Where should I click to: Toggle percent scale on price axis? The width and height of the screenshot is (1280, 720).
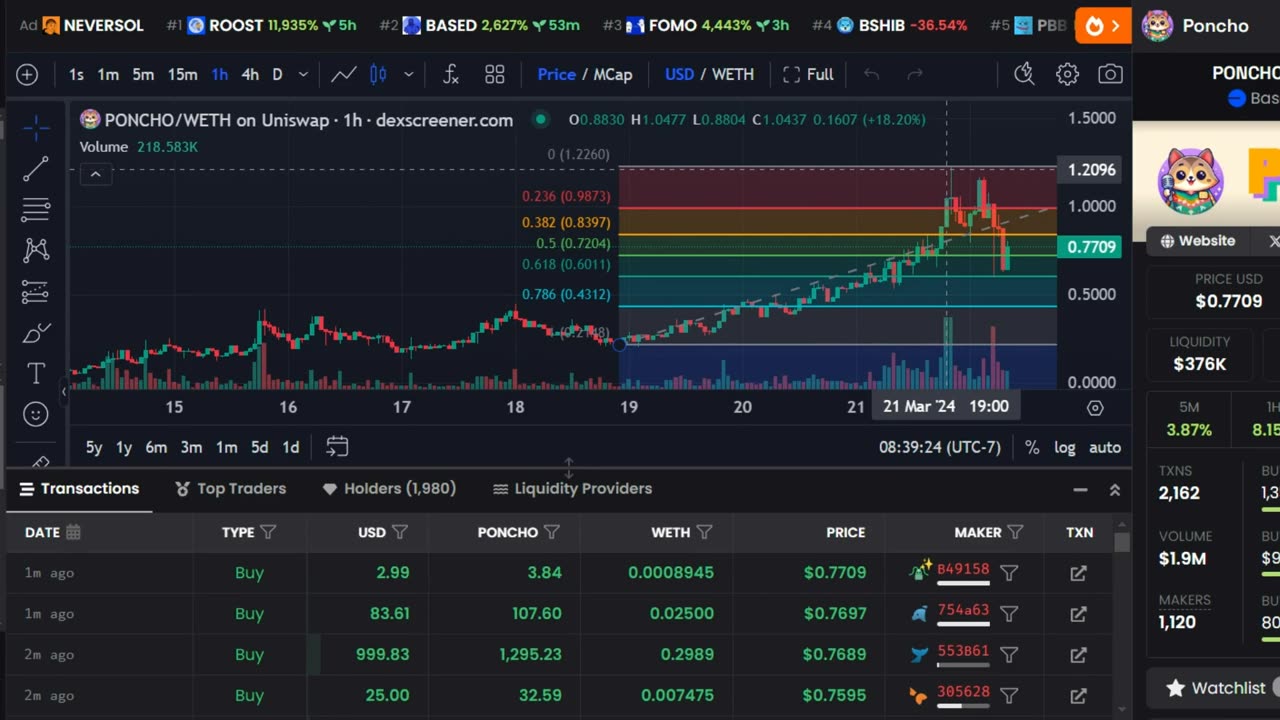pos(1032,447)
